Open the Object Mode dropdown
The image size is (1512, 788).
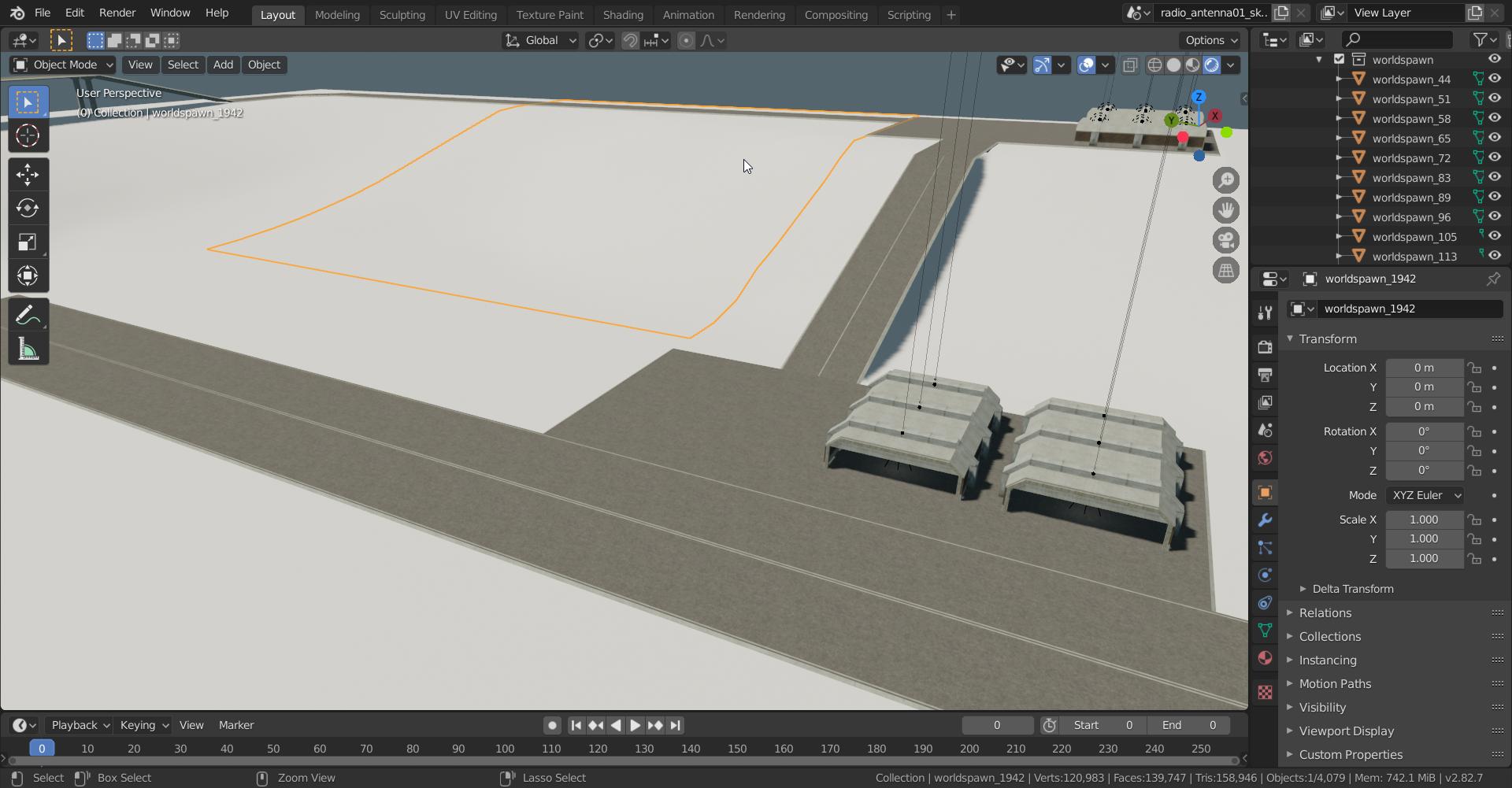[x=64, y=65]
